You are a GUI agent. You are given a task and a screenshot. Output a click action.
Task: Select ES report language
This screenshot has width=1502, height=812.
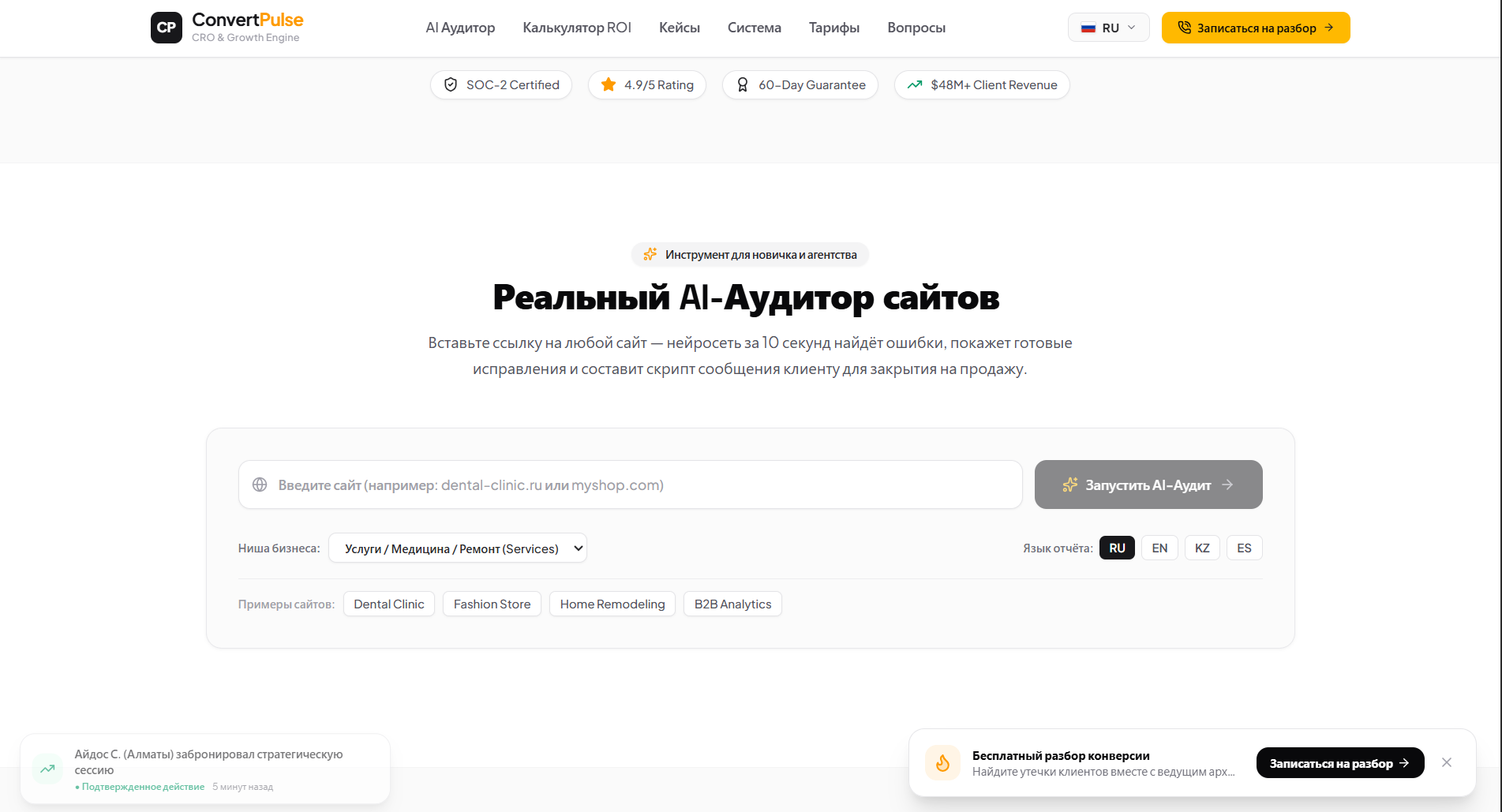(1245, 548)
